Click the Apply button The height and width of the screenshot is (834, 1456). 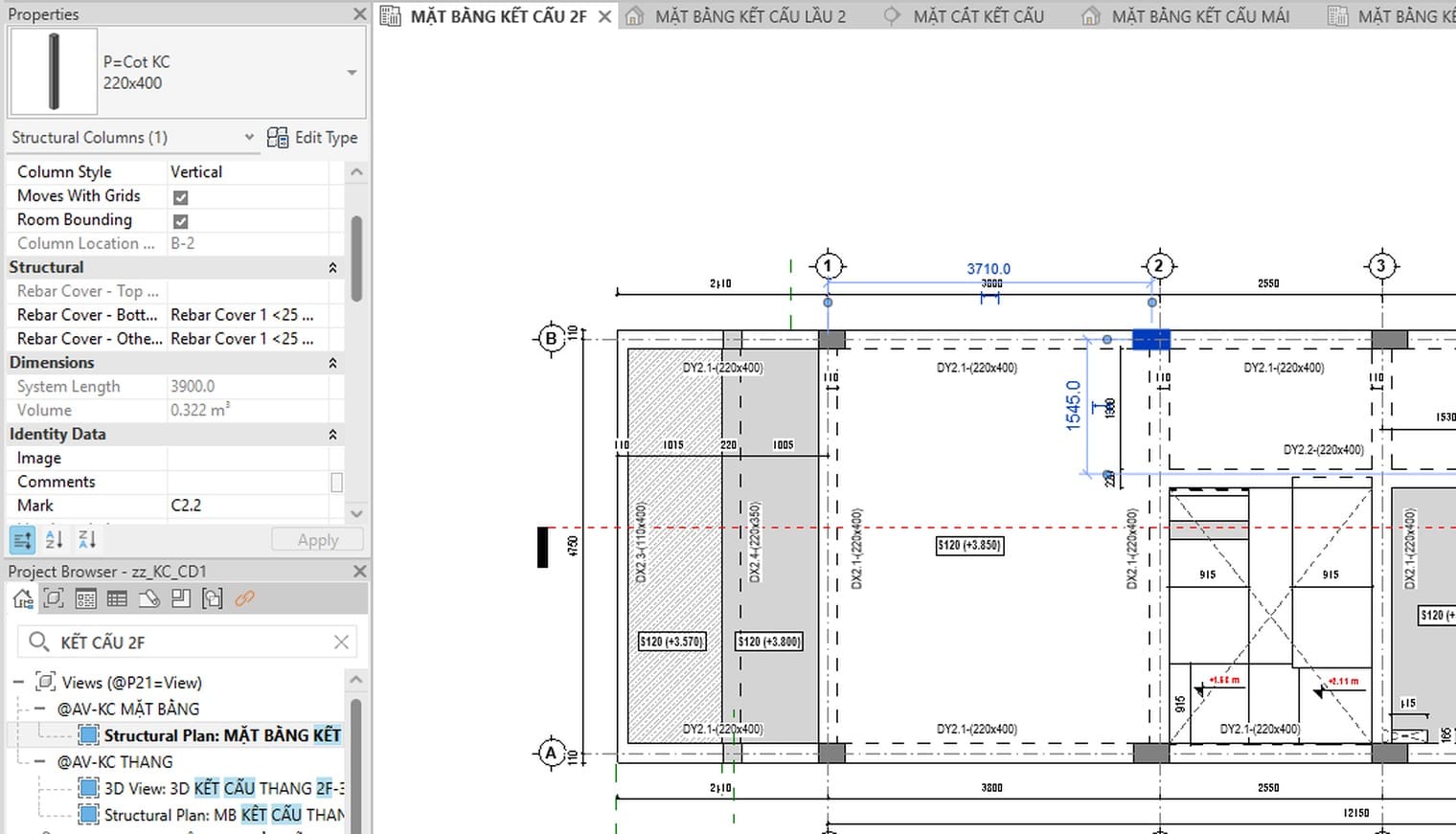(317, 540)
